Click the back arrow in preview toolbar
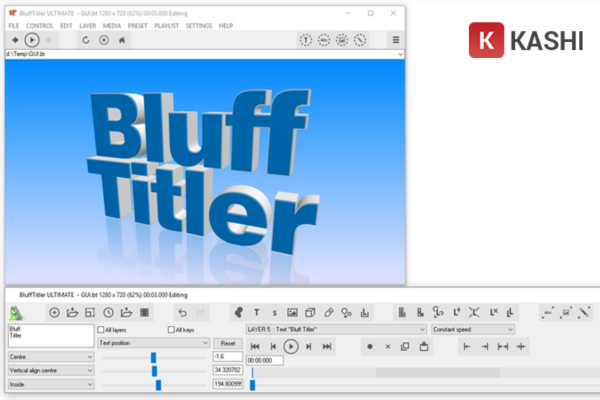The image size is (600, 400). click(15, 40)
